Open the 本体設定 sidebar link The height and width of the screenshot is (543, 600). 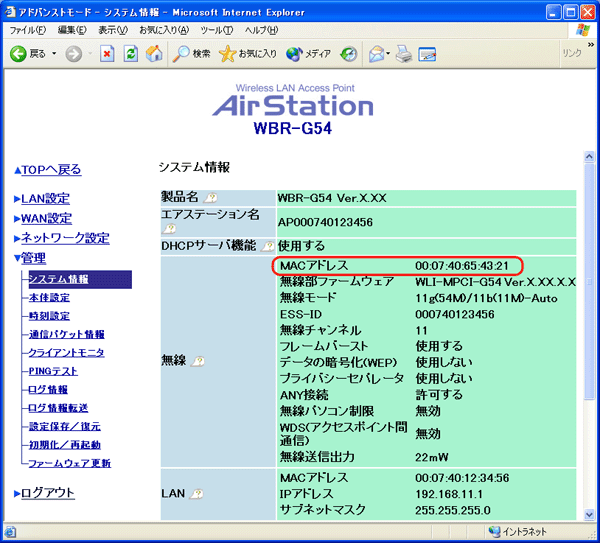point(49,298)
